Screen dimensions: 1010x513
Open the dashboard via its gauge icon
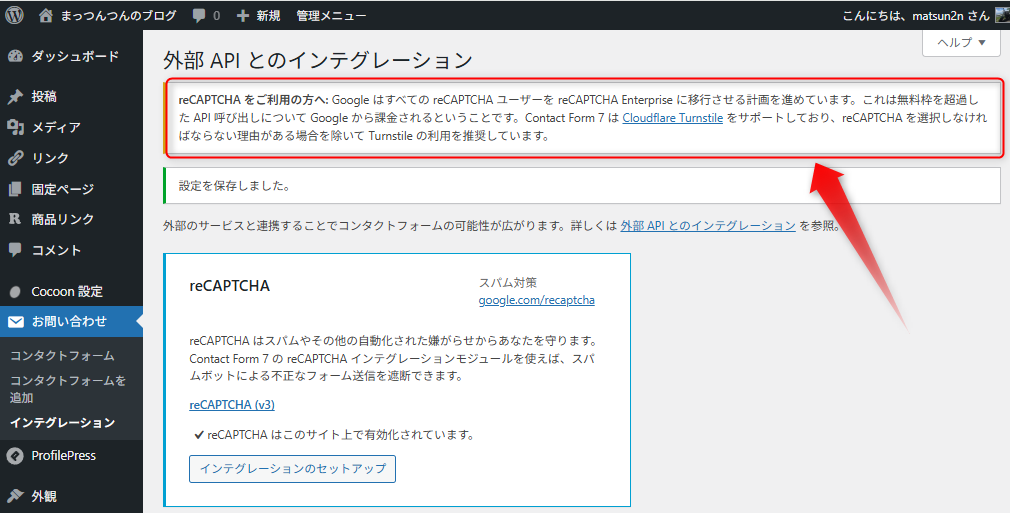coord(15,56)
